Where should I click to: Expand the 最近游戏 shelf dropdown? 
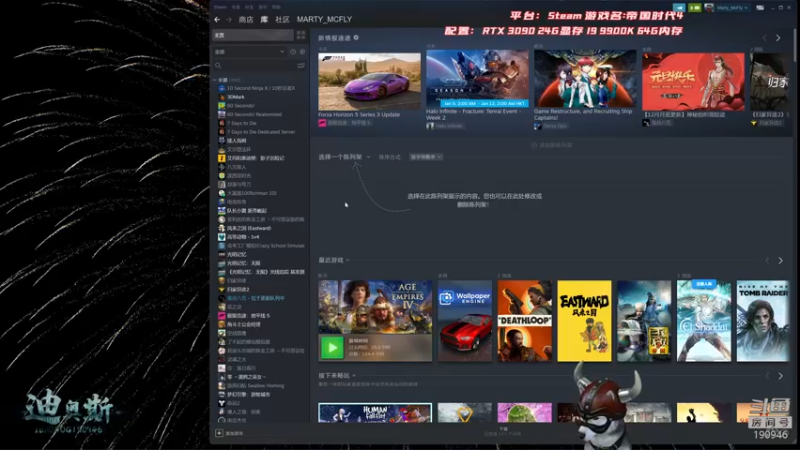tap(334, 260)
